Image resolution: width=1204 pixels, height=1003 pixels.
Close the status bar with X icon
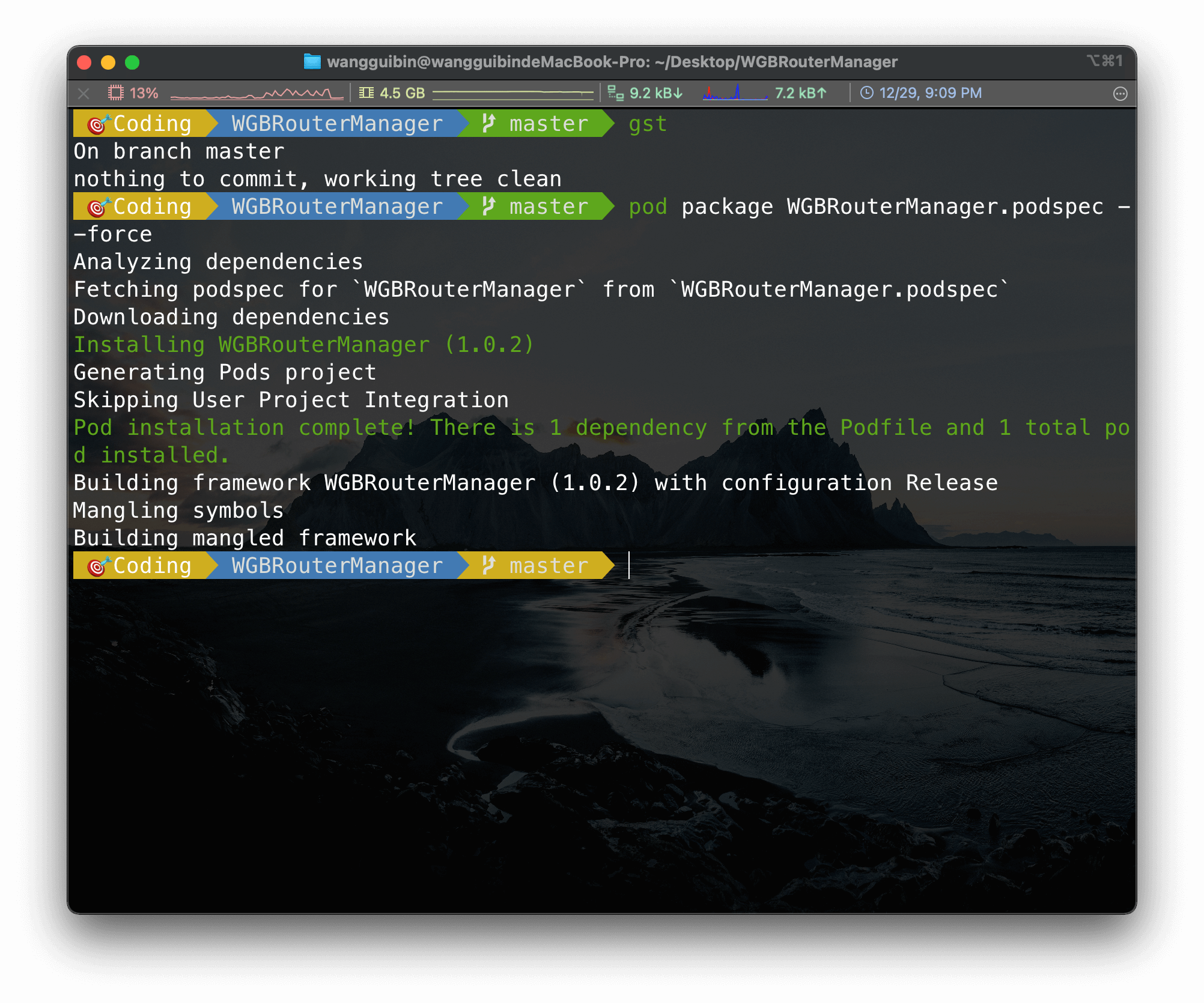[x=84, y=94]
